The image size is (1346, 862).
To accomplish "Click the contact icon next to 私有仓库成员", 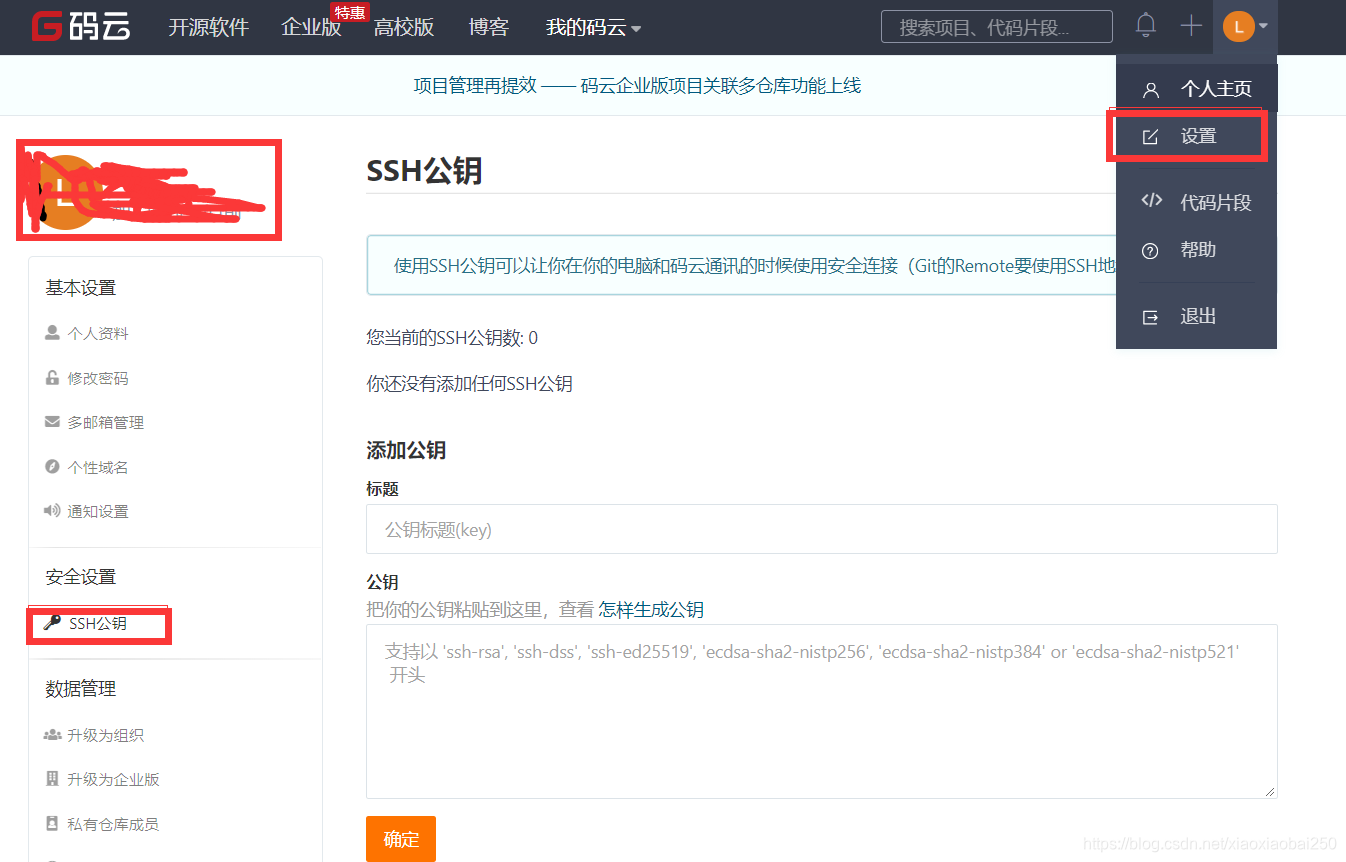I will (x=52, y=824).
